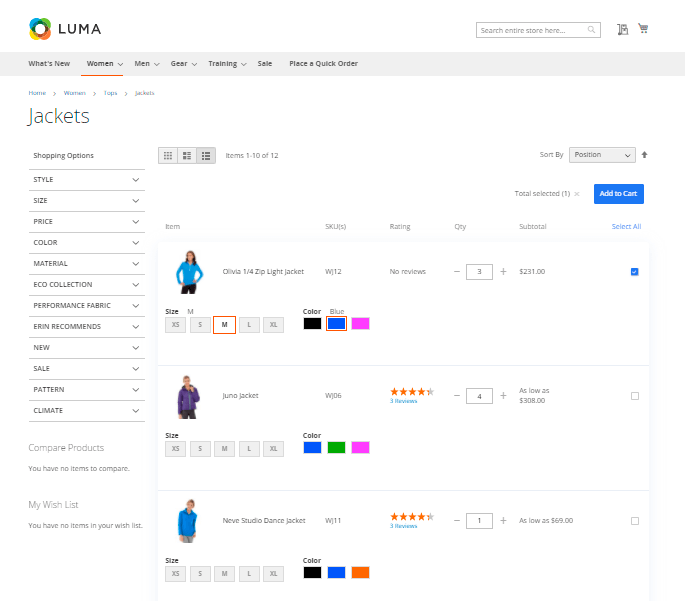Viewport: 685px width, 601px height.
Task: Click the Luma logo
Action: (x=65, y=29)
